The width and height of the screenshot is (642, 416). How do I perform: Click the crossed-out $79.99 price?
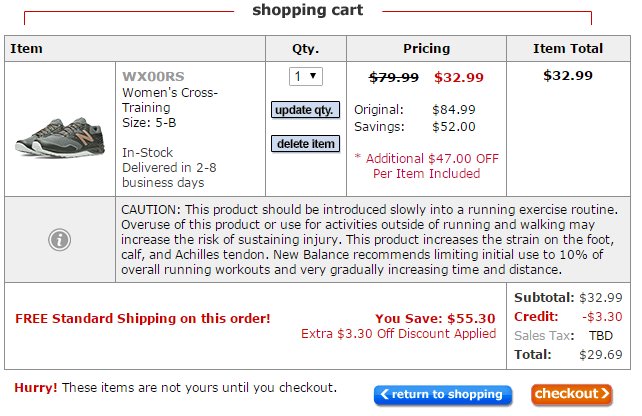point(393,77)
